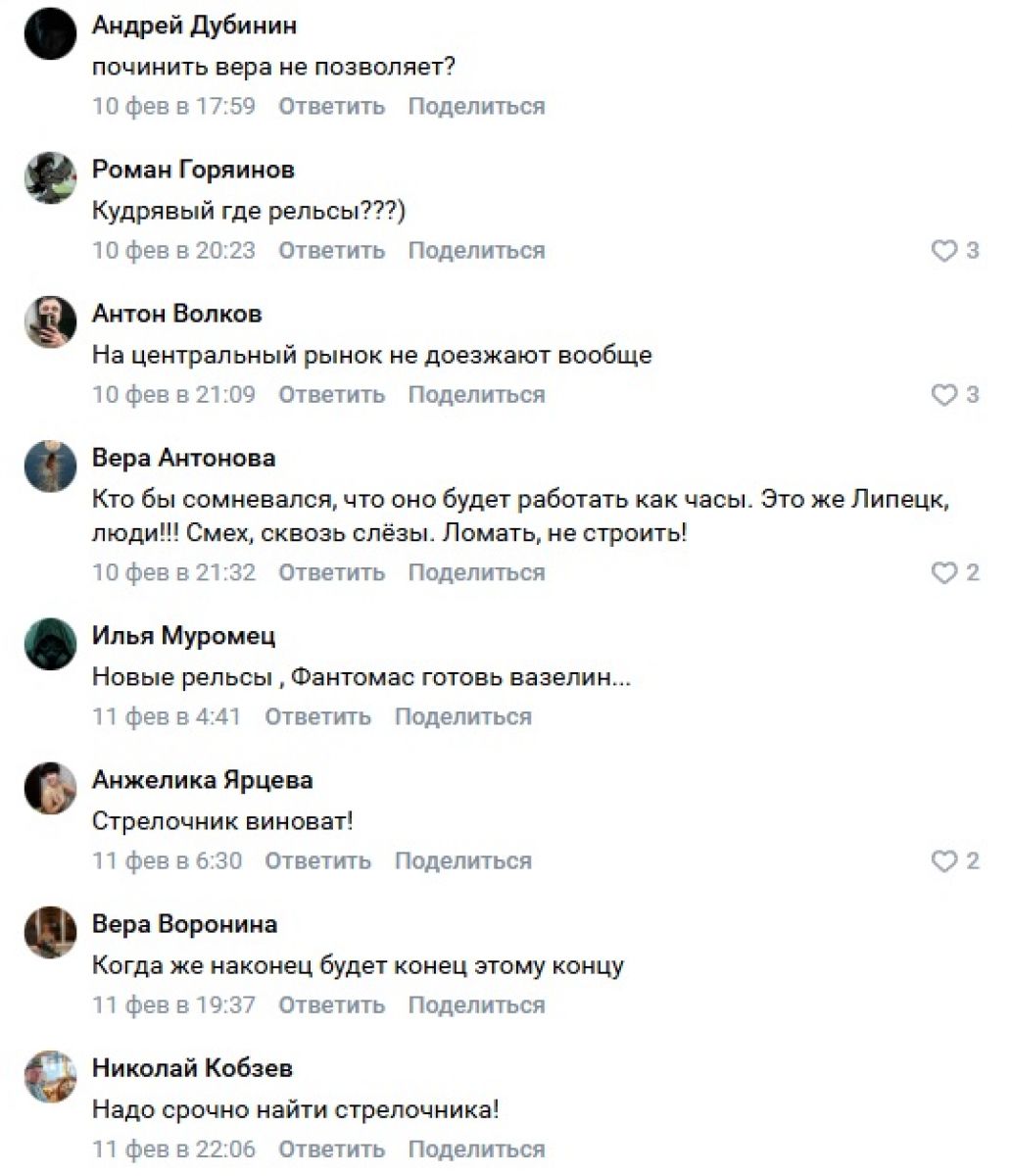Open Илья Муромец's profile name link

click(x=183, y=636)
